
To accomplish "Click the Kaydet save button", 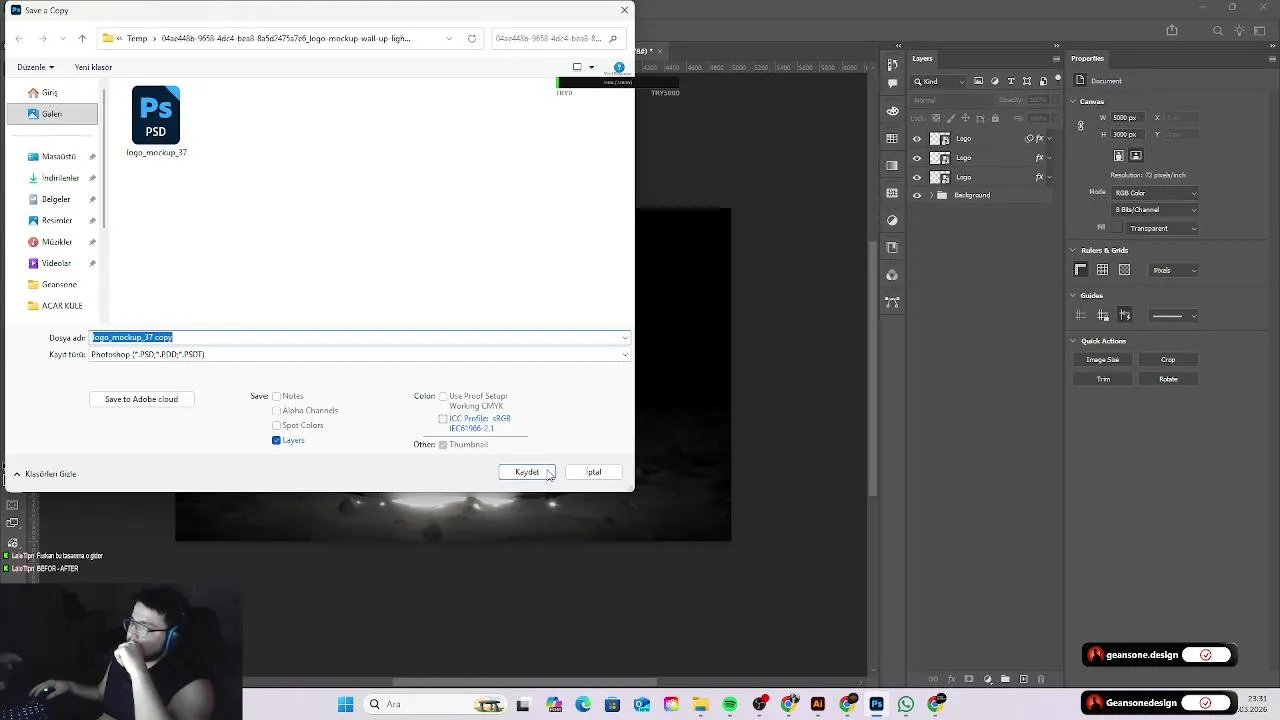I will point(527,472).
